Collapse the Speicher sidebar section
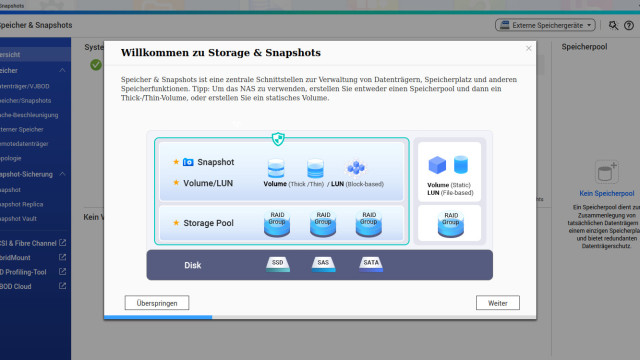 [x=62, y=70]
